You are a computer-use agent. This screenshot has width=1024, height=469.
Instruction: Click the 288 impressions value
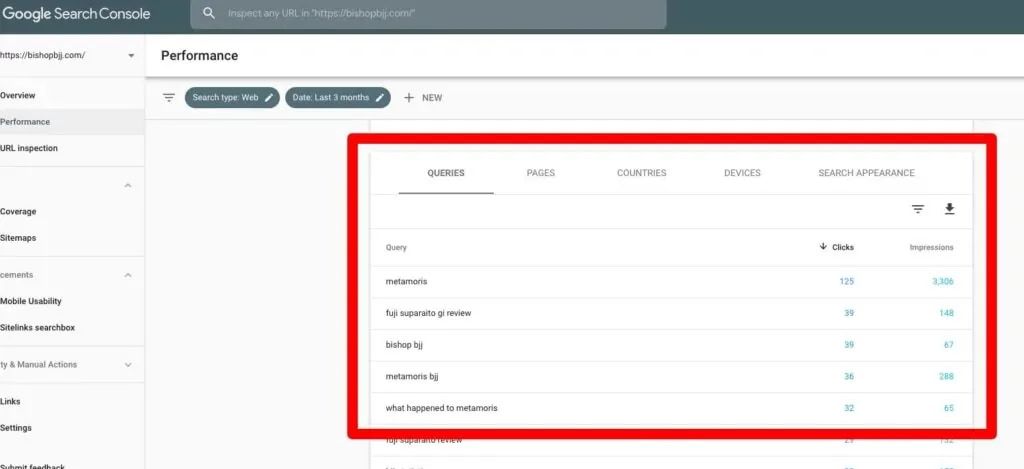click(946, 377)
